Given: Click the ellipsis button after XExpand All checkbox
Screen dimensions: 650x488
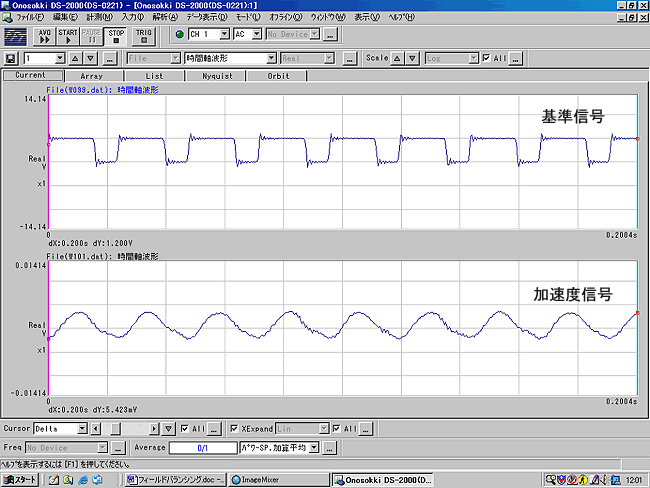Looking at the screenshot, I should 365,429.
